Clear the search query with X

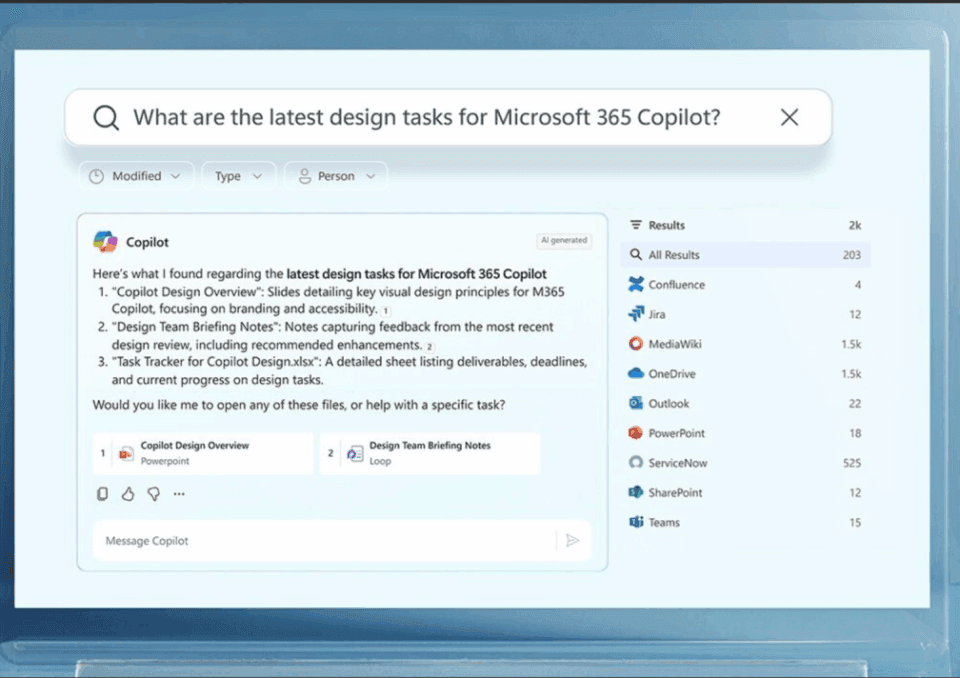[789, 118]
